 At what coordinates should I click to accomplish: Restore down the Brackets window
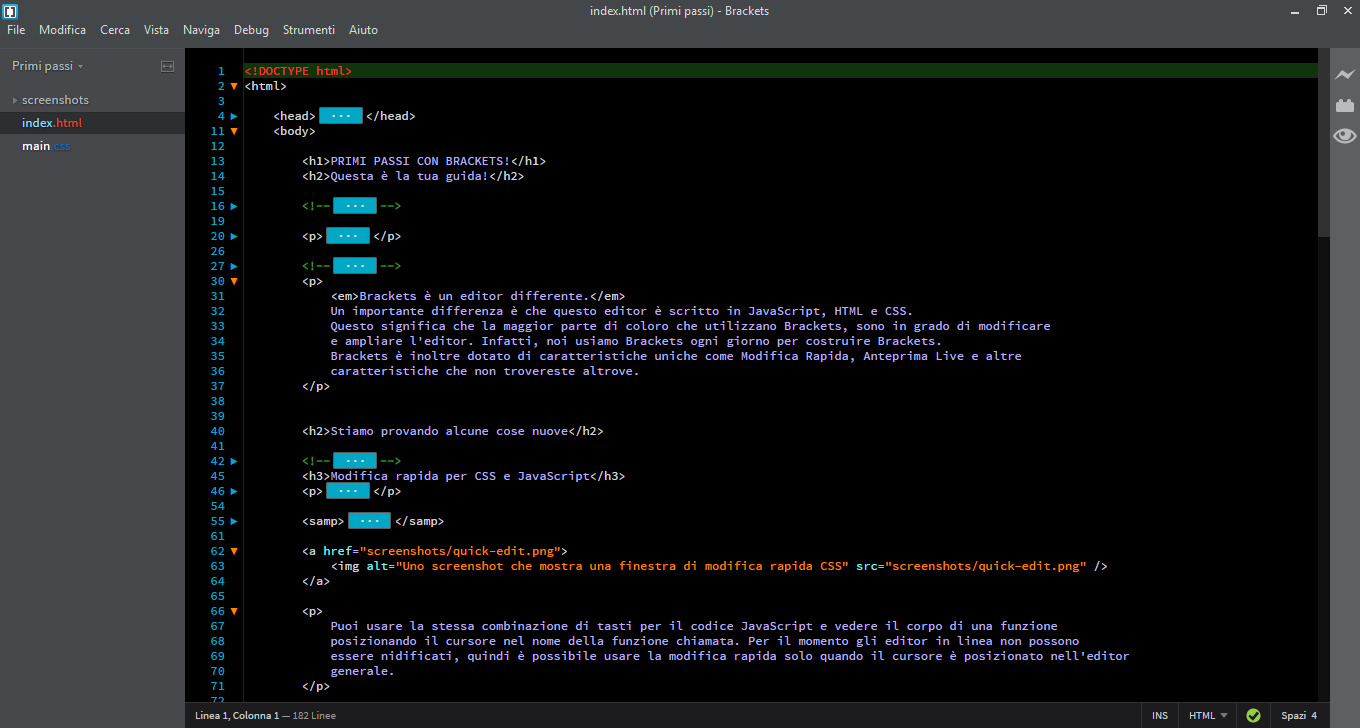coord(1321,11)
